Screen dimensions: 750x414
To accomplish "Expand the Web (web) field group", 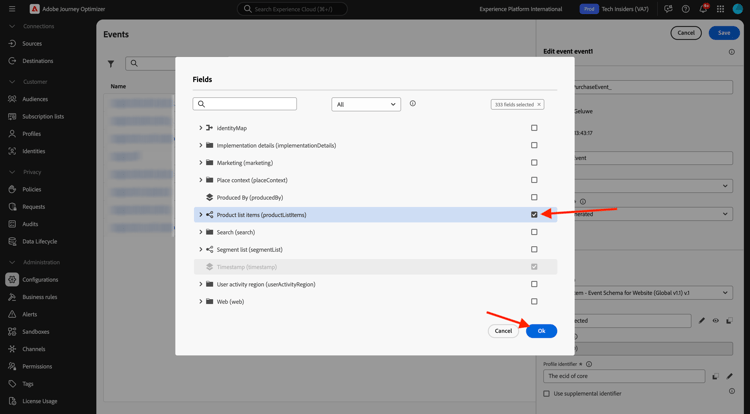I will pyautogui.click(x=201, y=301).
